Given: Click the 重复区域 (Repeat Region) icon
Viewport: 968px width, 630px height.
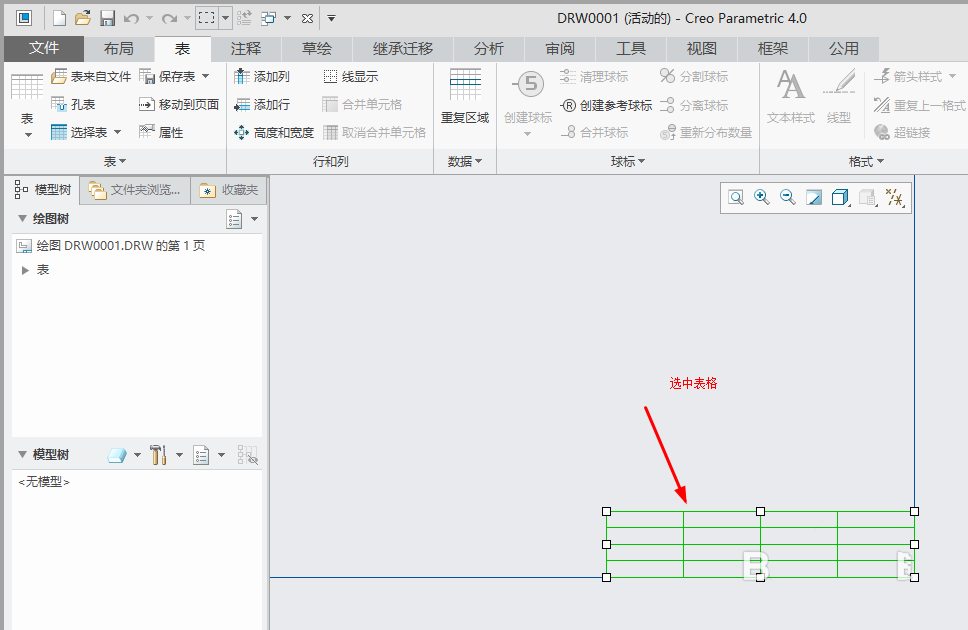Looking at the screenshot, I should coord(466,88).
